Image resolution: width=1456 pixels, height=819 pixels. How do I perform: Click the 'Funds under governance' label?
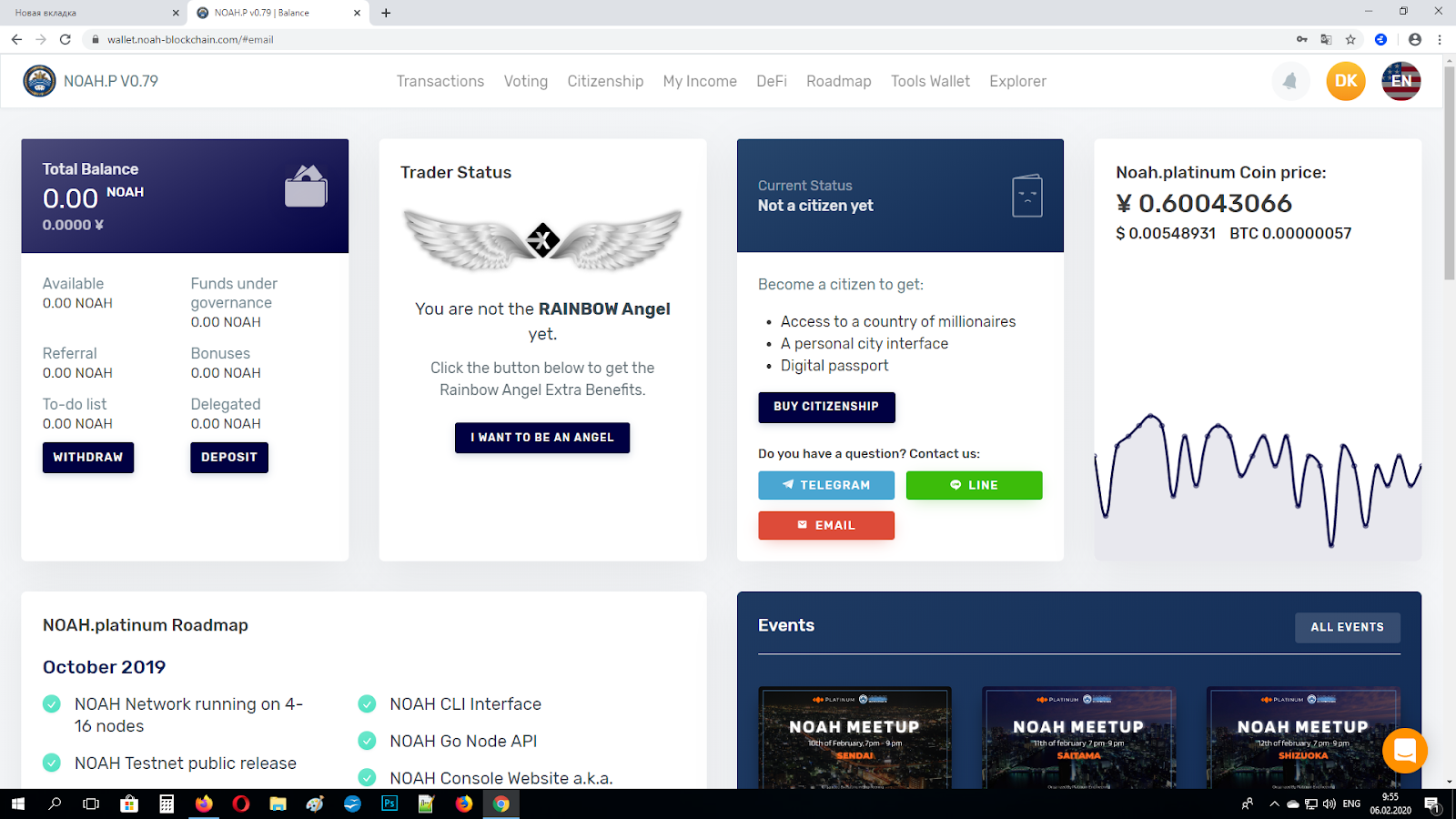tap(234, 293)
